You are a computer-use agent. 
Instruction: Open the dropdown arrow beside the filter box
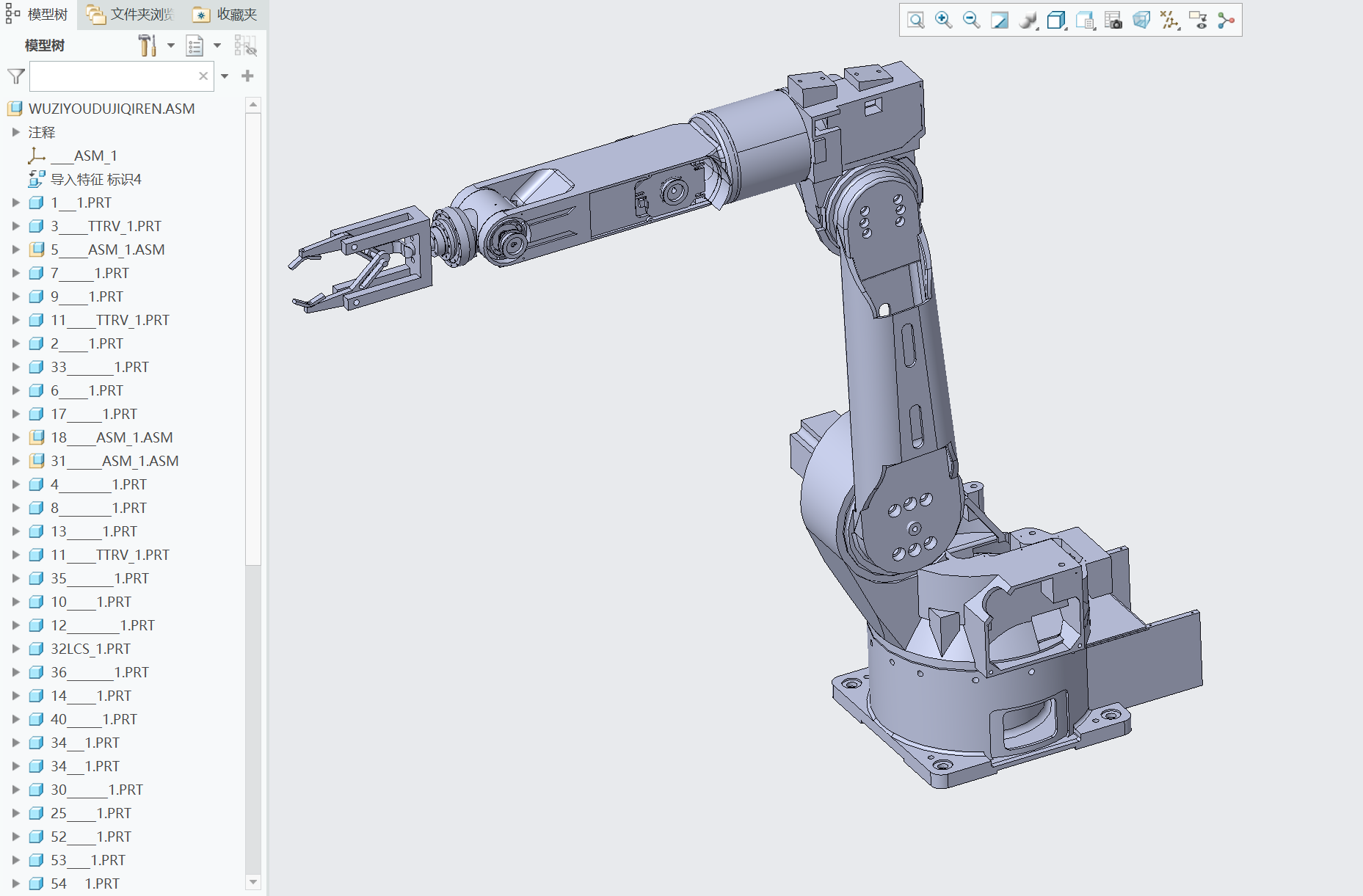225,76
